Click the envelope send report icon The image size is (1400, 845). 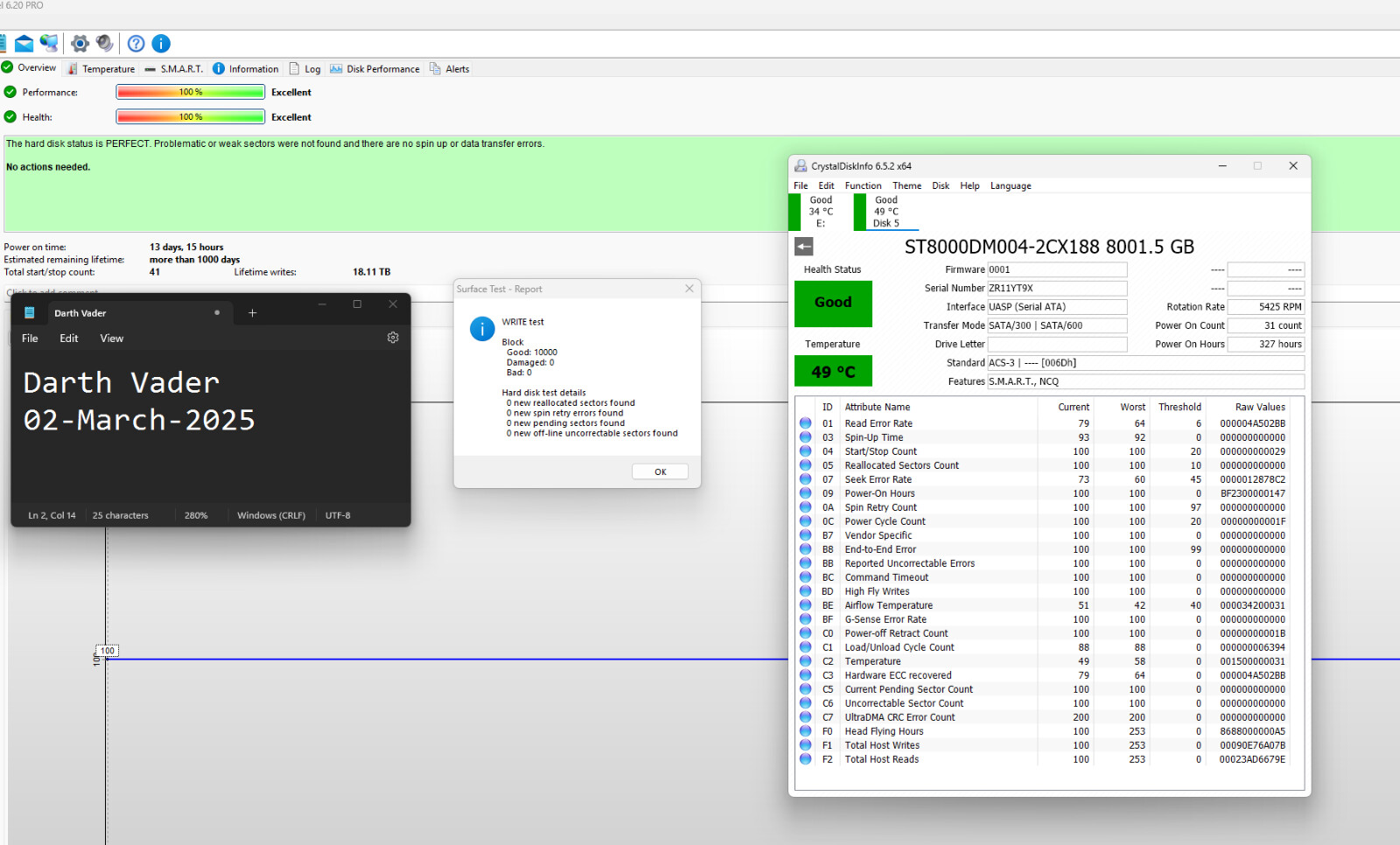24,44
